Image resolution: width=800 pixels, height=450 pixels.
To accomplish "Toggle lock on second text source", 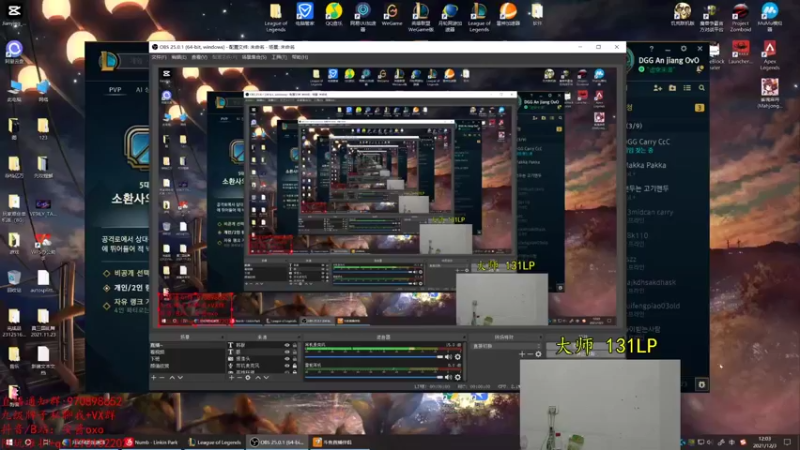I will pyautogui.click(x=294, y=352).
